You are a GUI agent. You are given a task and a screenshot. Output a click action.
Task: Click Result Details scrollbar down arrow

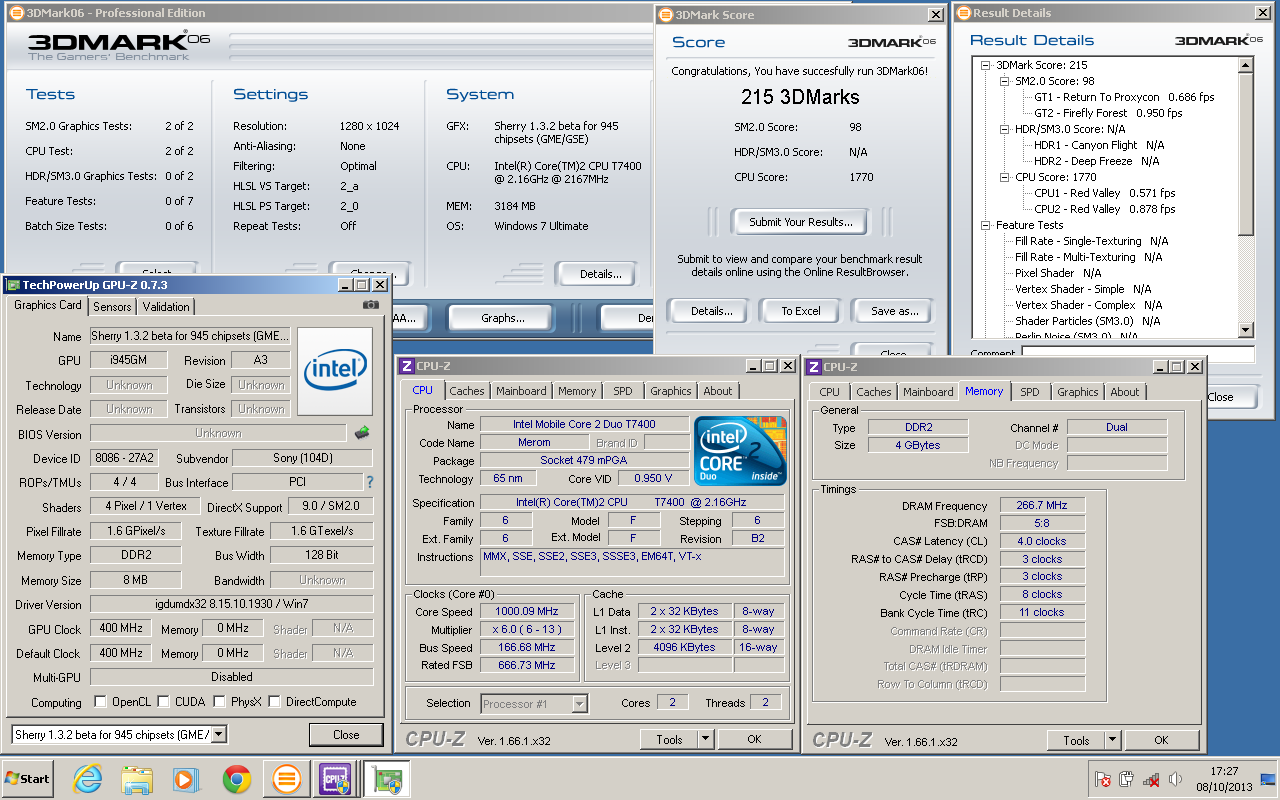click(1245, 330)
